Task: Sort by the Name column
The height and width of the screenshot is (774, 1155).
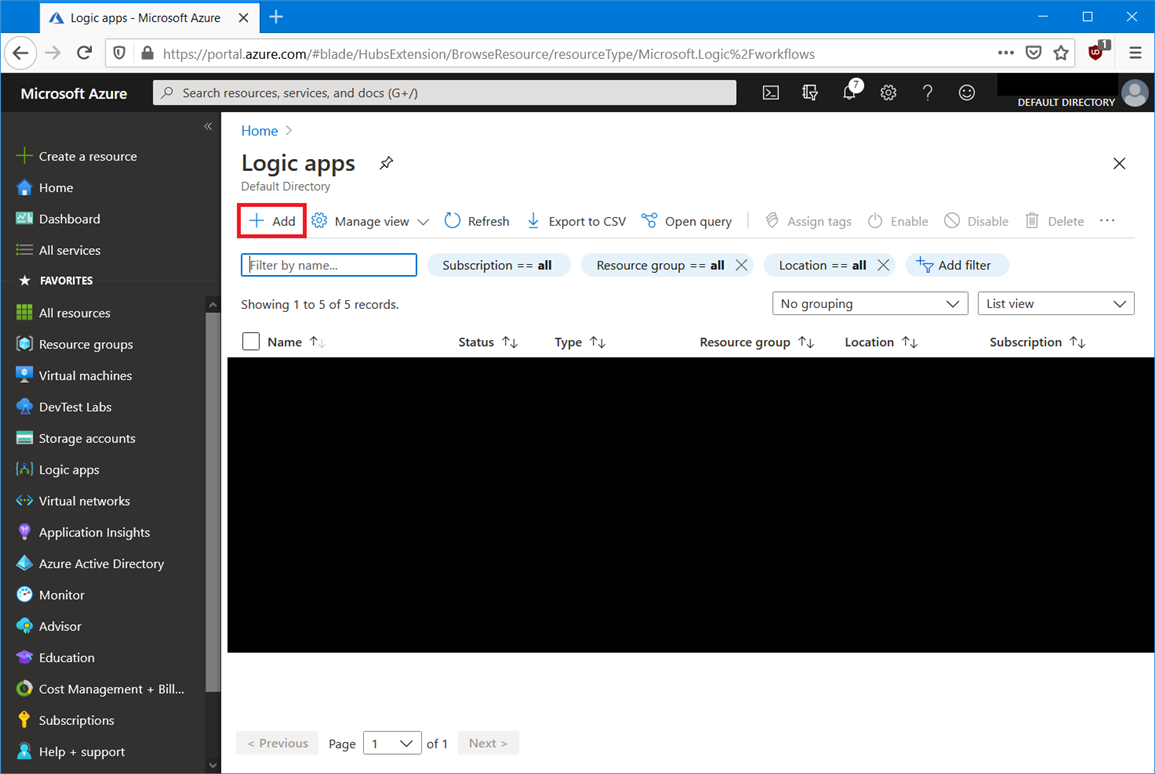Action: pyautogui.click(x=295, y=342)
